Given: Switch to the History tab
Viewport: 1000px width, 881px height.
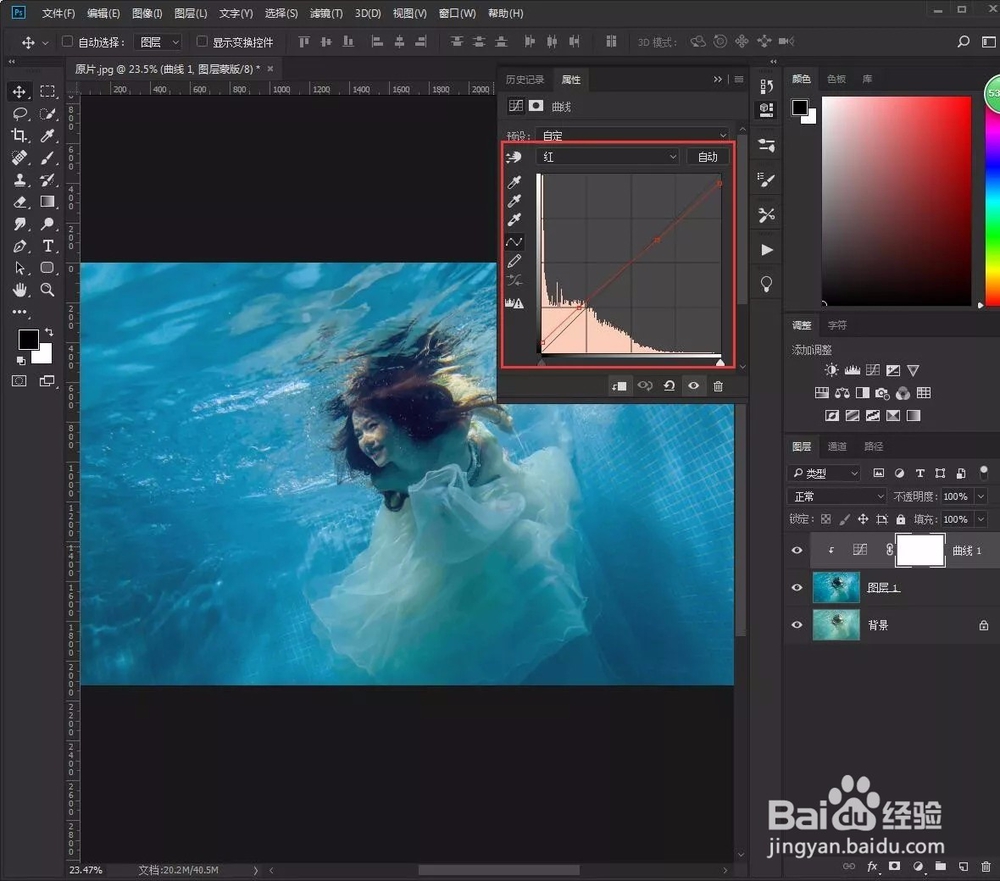Looking at the screenshot, I should (x=525, y=80).
